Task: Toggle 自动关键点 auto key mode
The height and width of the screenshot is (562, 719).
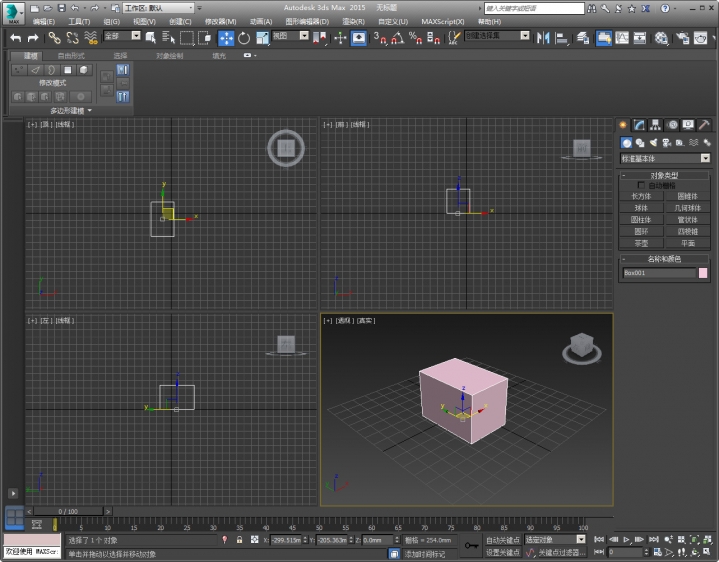Action: [x=502, y=540]
